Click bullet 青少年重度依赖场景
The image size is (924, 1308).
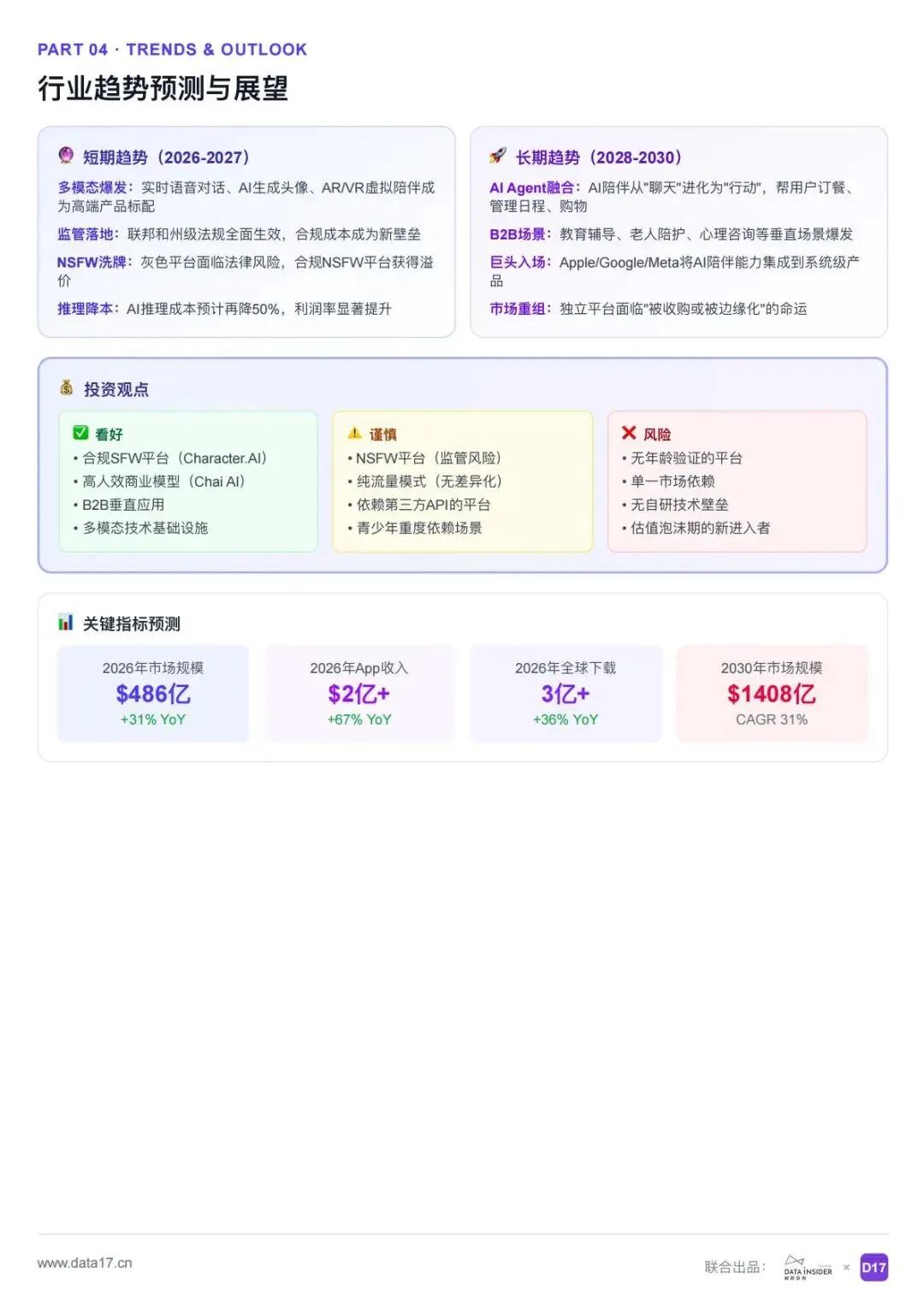coord(415,527)
